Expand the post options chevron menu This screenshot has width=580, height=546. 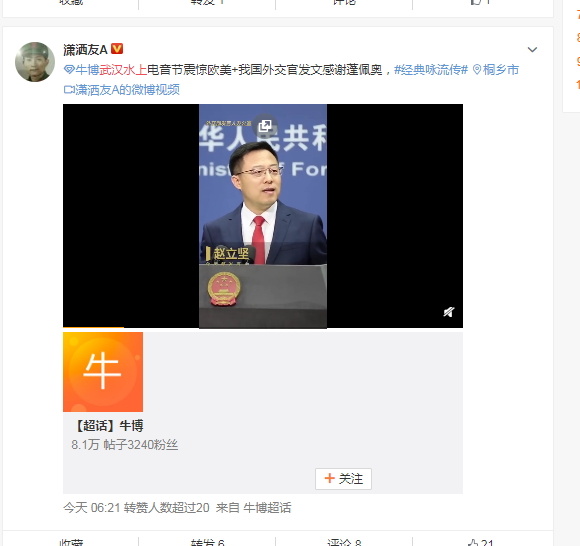(x=532, y=50)
